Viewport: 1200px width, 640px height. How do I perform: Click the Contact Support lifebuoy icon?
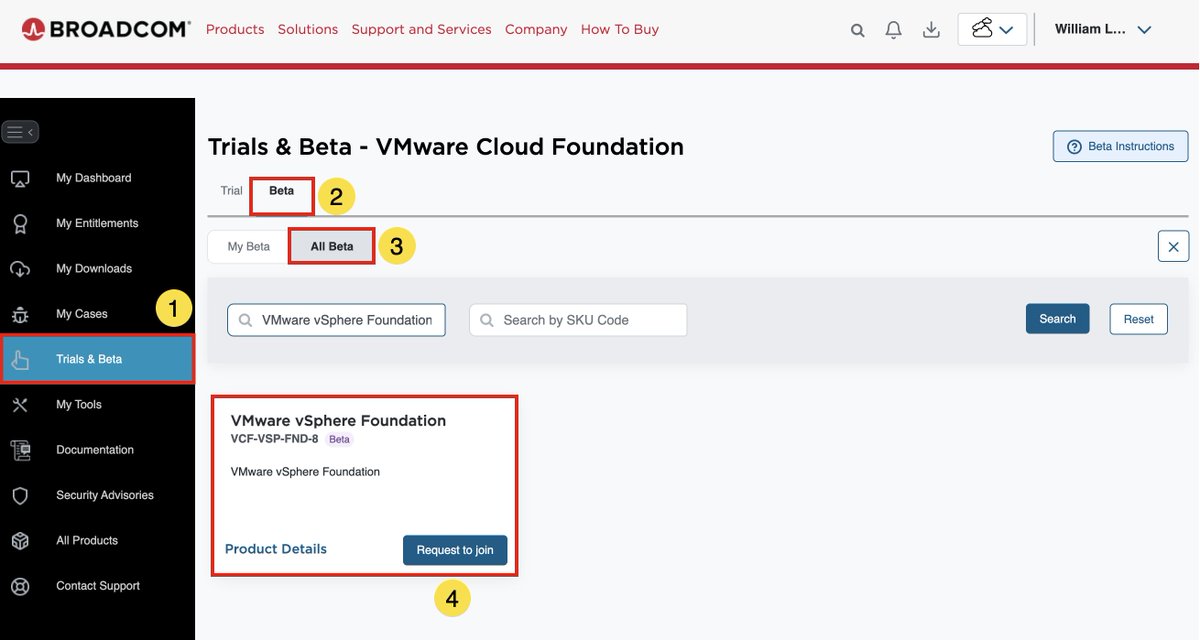(x=20, y=586)
